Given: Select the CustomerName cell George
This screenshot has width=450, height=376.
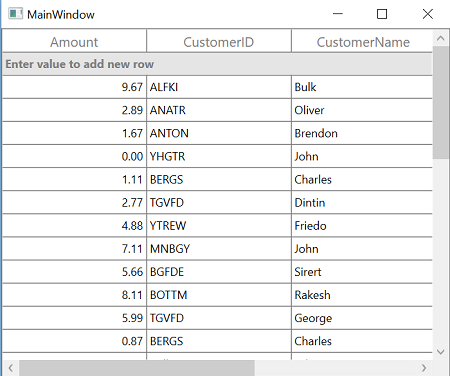Looking at the screenshot, I should [x=362, y=318].
